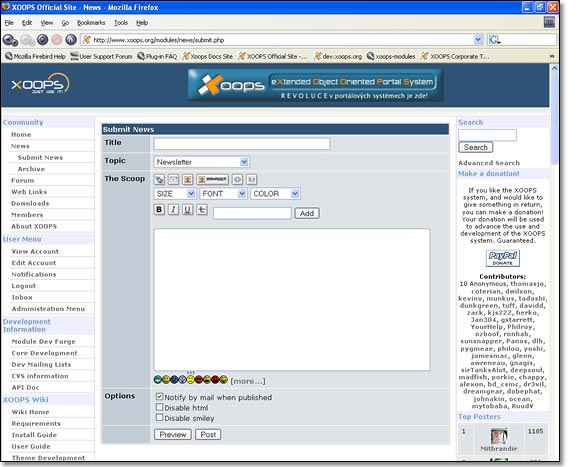The image size is (580, 467).
Task: Open Mozilla Firebird Help bookmark
Action: click(x=36, y=57)
